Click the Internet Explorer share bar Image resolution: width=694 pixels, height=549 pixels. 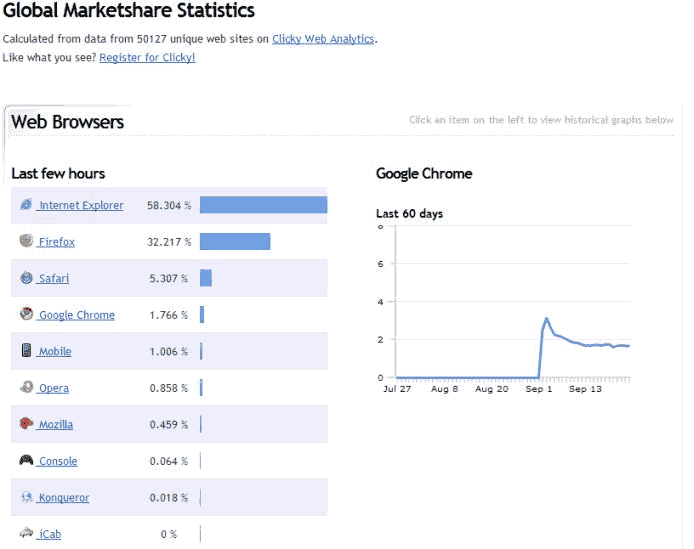pos(263,205)
